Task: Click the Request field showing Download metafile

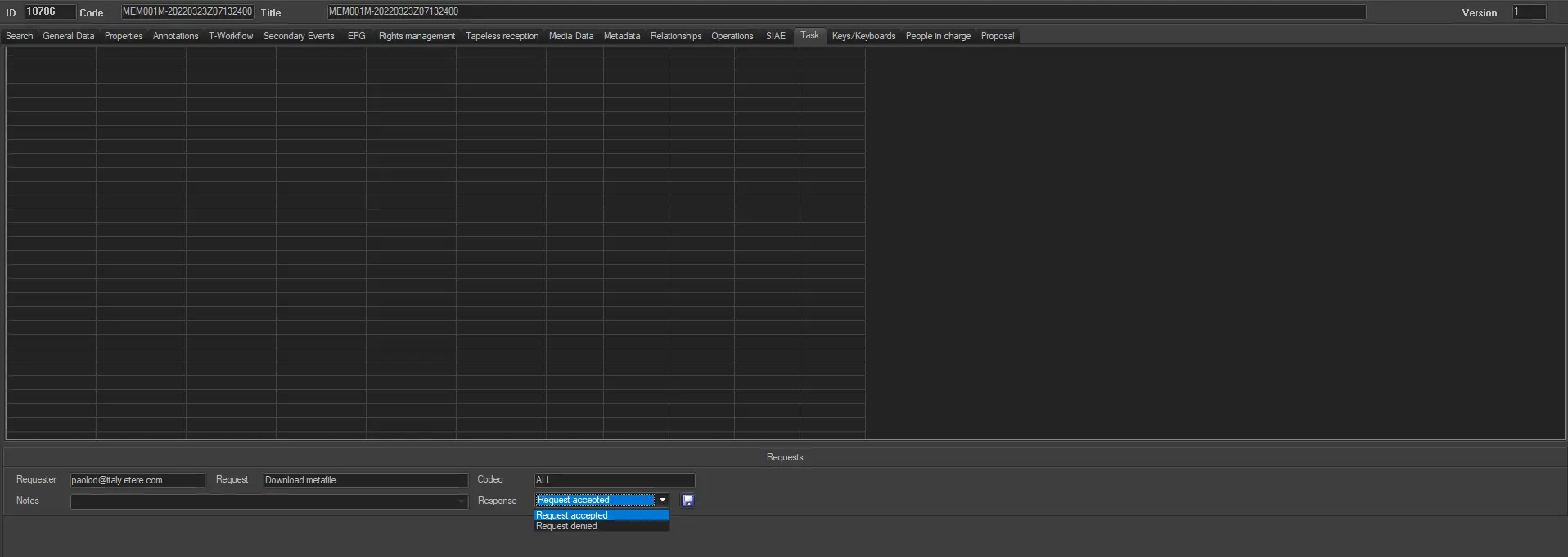Action: [365, 480]
